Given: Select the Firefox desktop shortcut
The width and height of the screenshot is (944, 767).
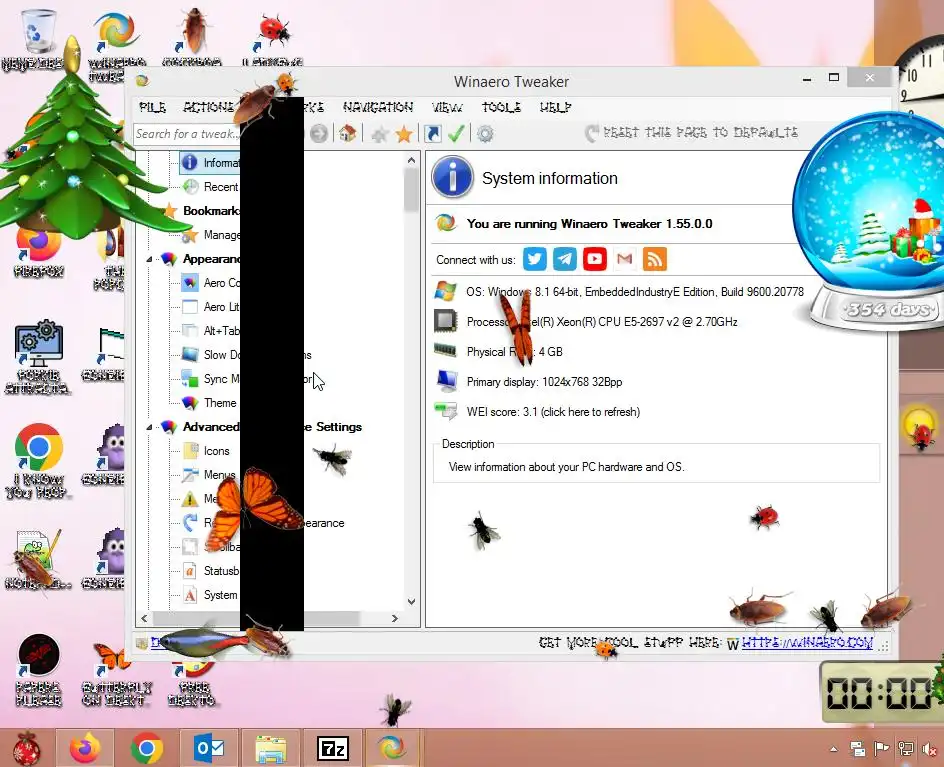Looking at the screenshot, I should click(x=39, y=252).
